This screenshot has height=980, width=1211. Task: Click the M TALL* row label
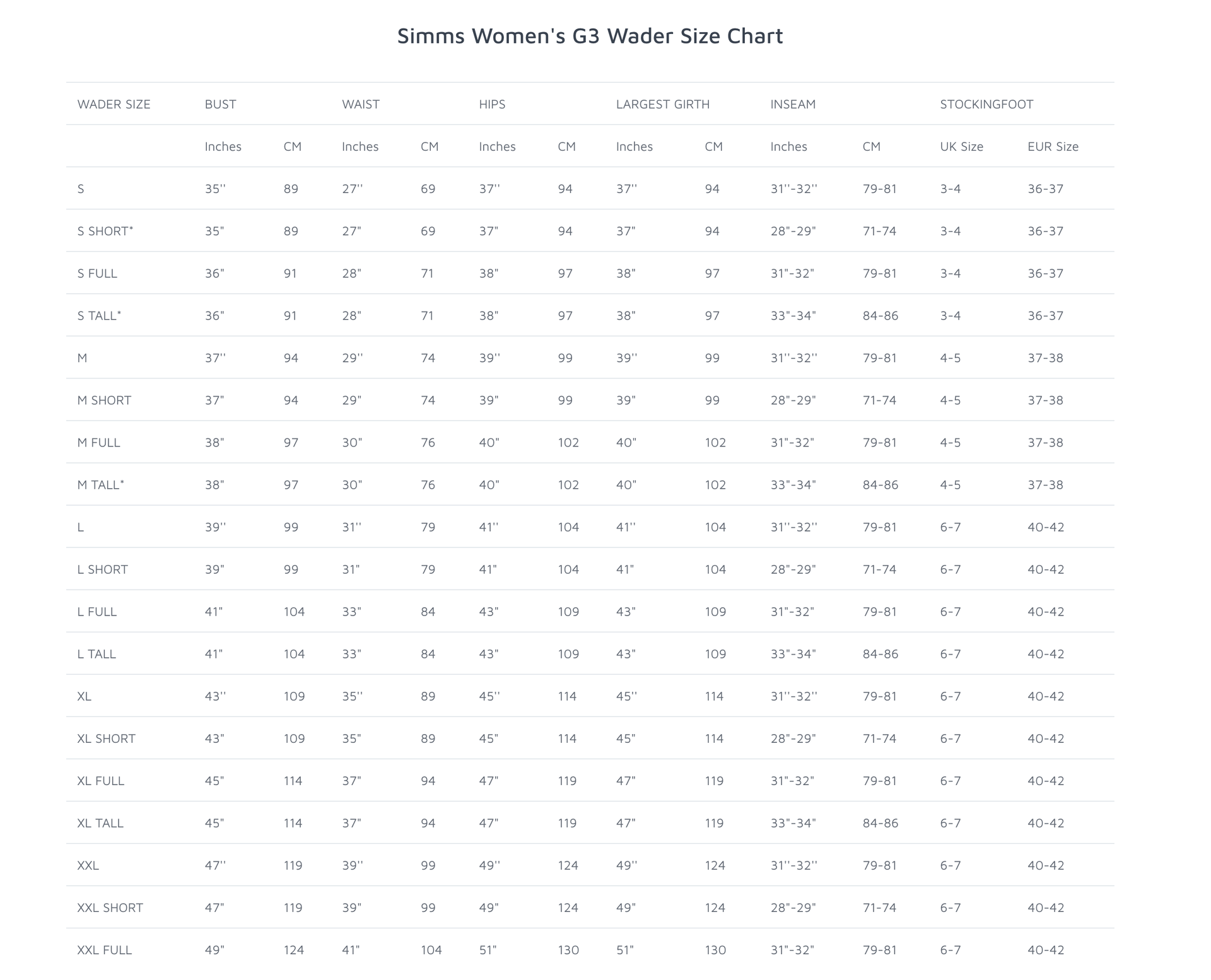(x=100, y=484)
